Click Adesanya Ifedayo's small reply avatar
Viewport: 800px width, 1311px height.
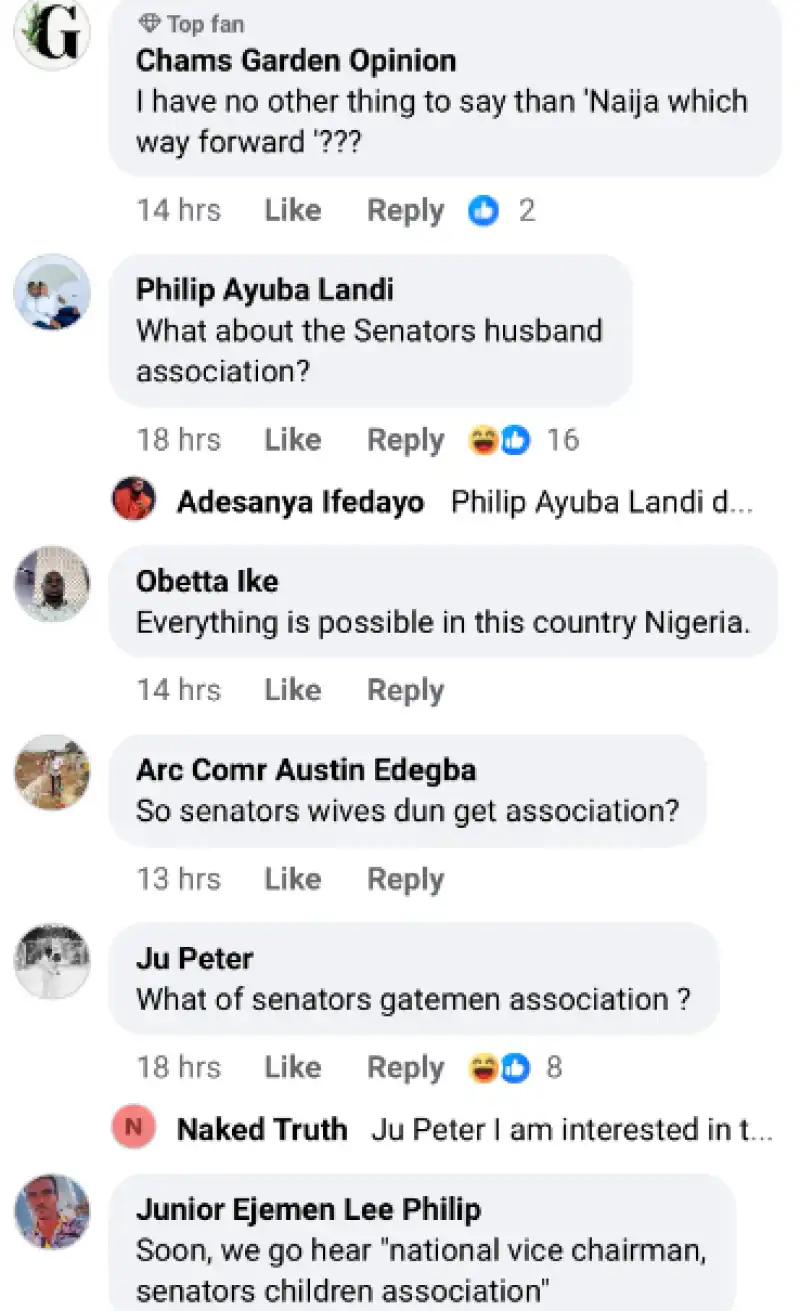coord(133,500)
